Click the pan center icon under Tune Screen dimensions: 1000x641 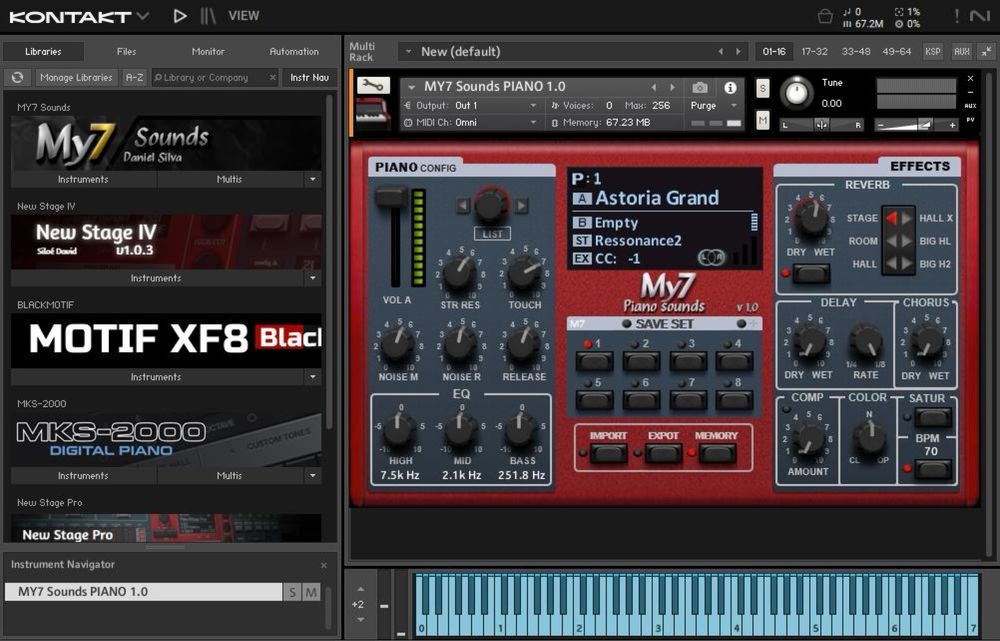coord(821,125)
